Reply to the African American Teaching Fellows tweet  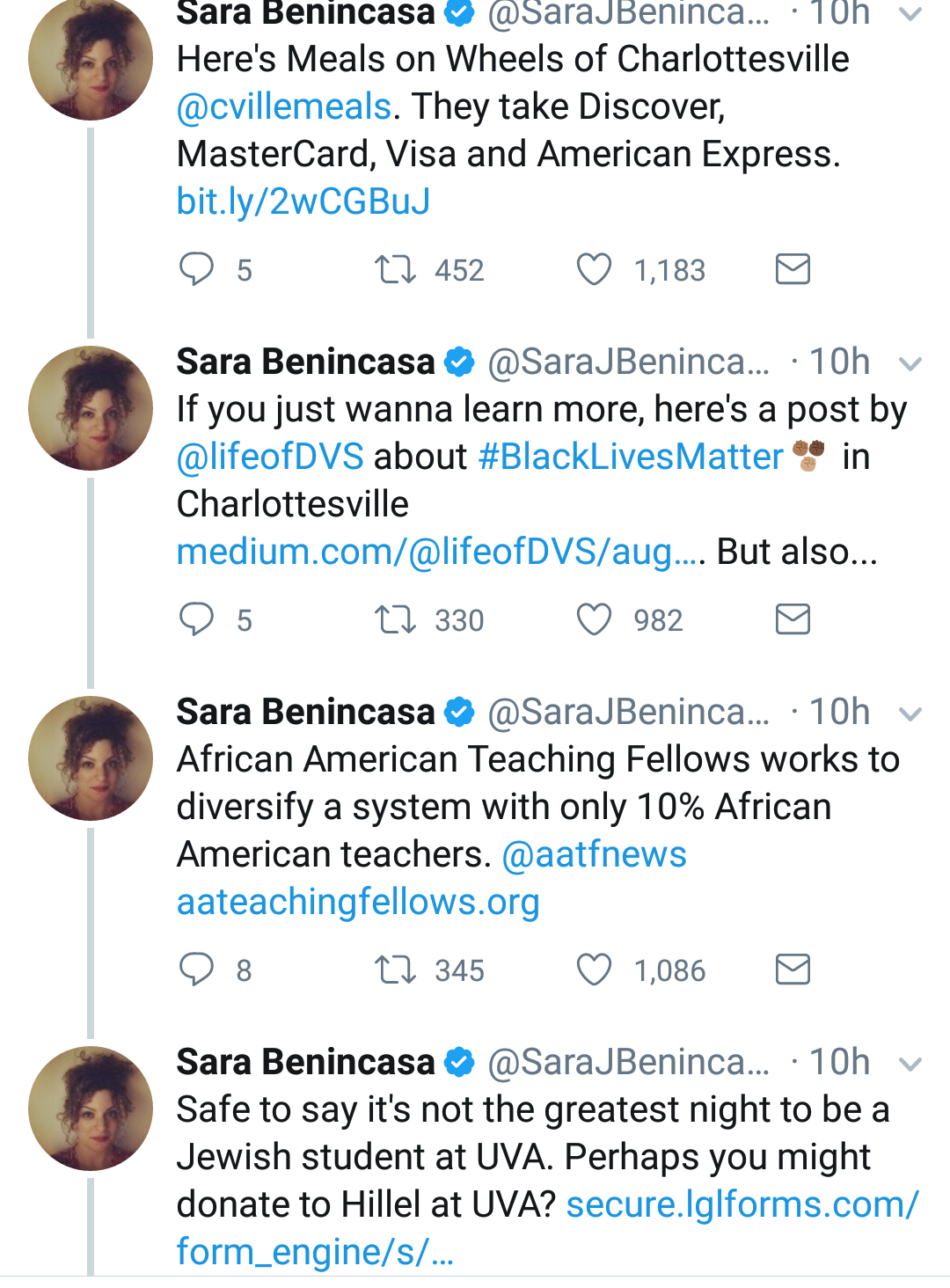pos(197,970)
